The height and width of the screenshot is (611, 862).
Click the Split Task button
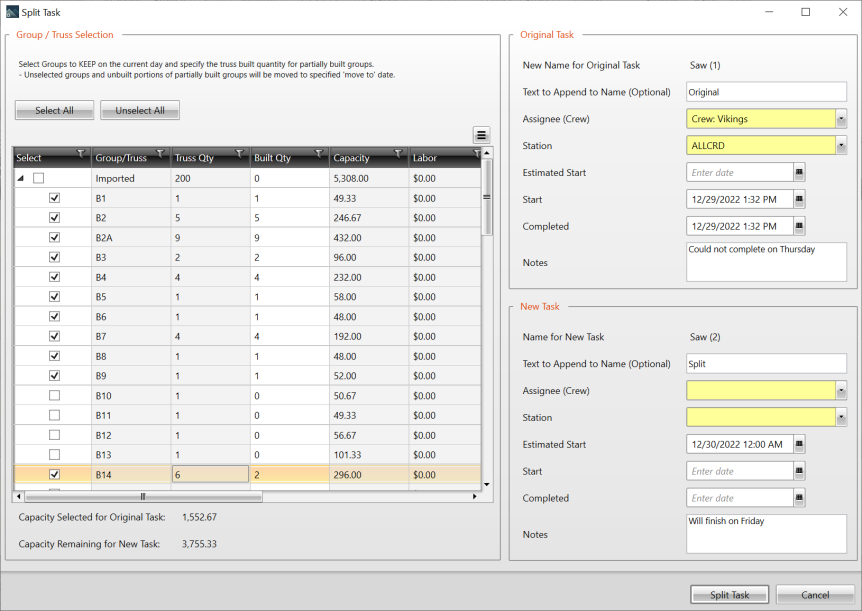click(729, 595)
